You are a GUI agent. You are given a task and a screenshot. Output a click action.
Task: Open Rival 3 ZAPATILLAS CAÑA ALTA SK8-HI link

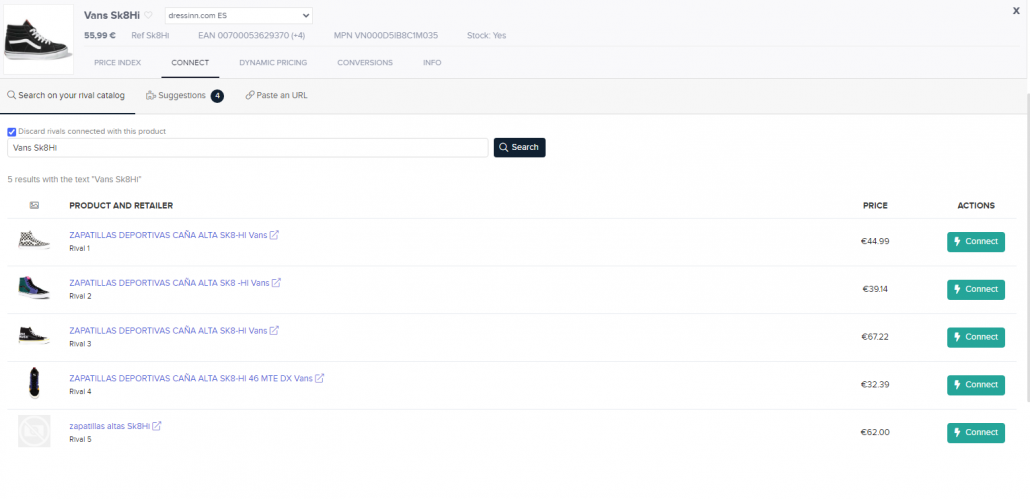pos(168,331)
